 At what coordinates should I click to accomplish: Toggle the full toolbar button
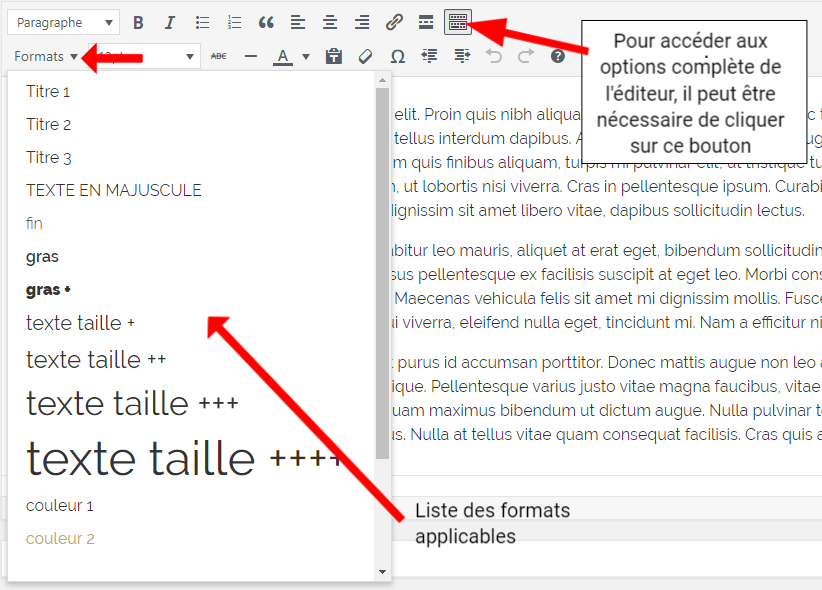(458, 21)
